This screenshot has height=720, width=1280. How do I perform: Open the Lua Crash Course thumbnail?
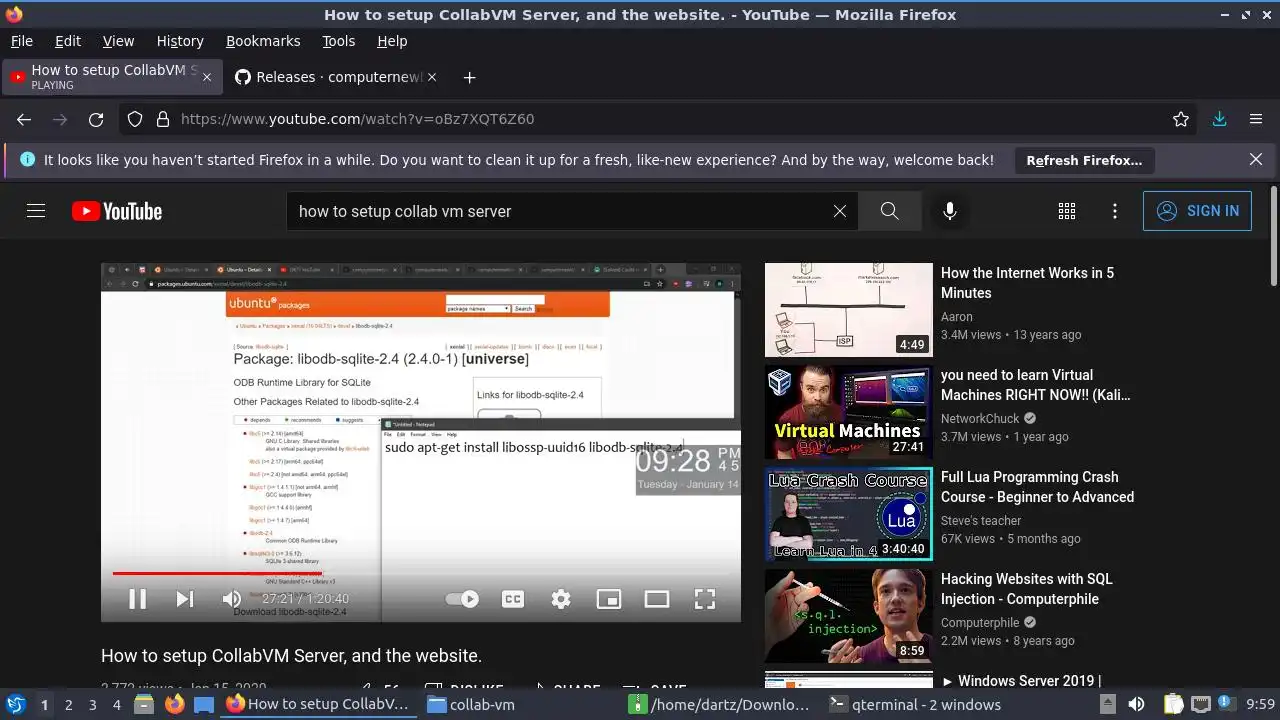click(849, 514)
